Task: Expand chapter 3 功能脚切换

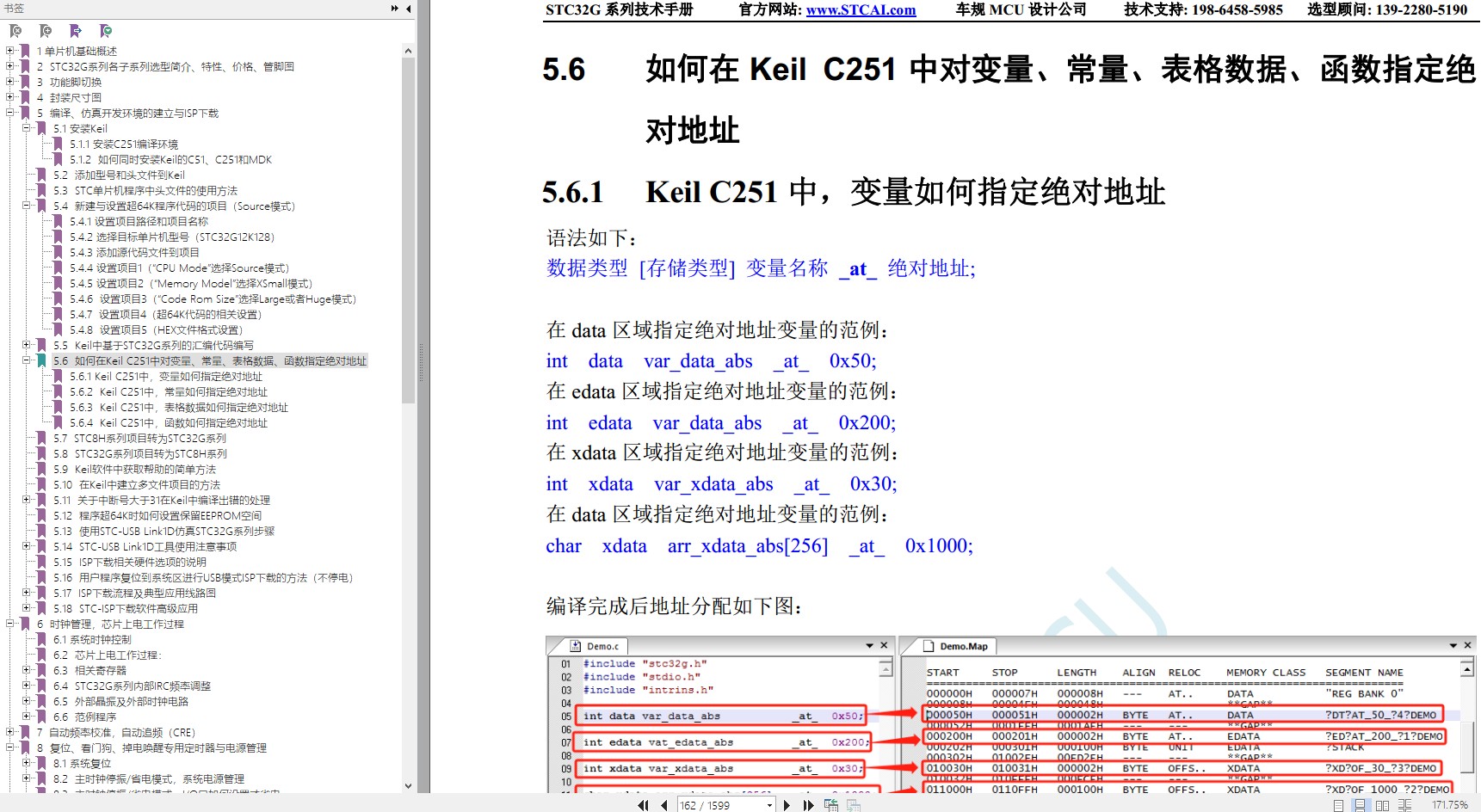Action: point(10,82)
